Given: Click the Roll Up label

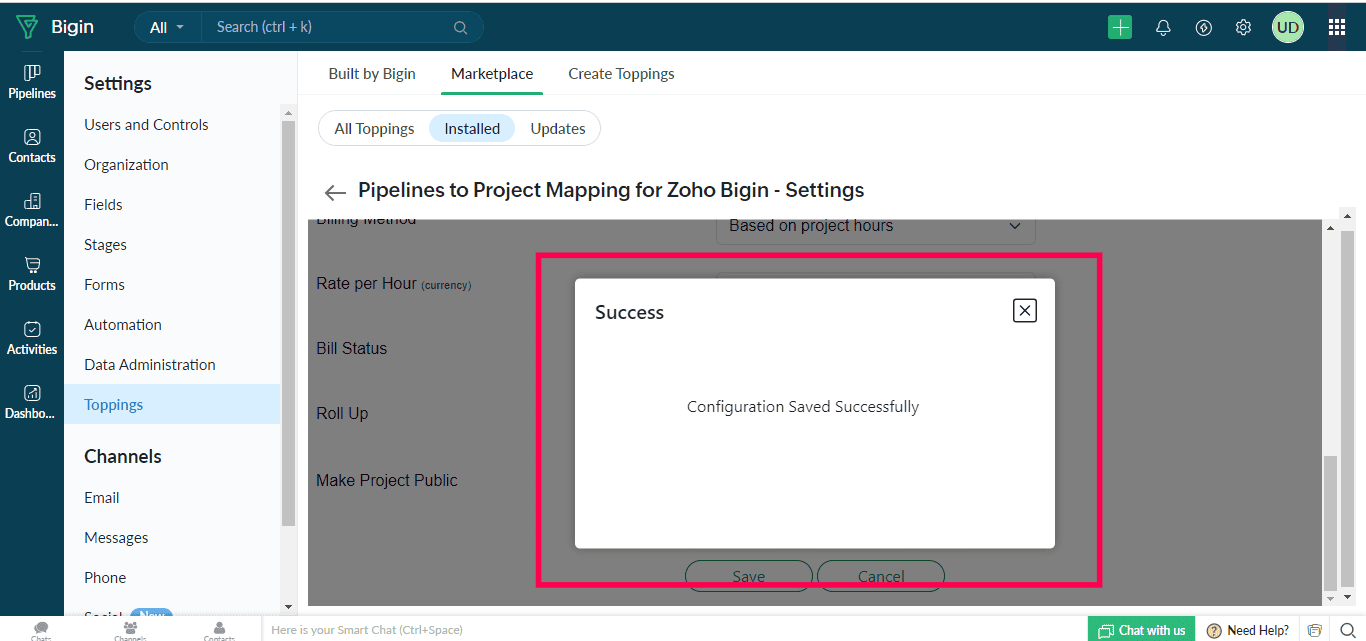Looking at the screenshot, I should 342,414.
